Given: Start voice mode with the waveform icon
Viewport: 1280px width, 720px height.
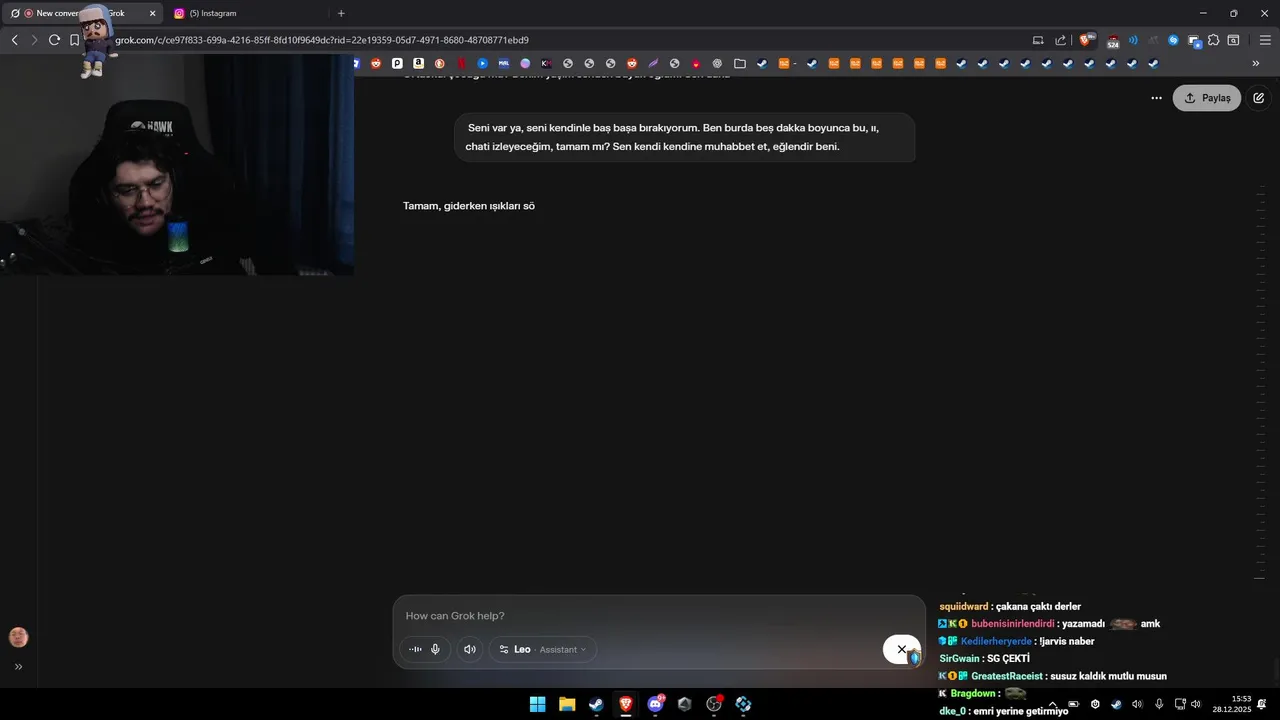Looking at the screenshot, I should (415, 649).
